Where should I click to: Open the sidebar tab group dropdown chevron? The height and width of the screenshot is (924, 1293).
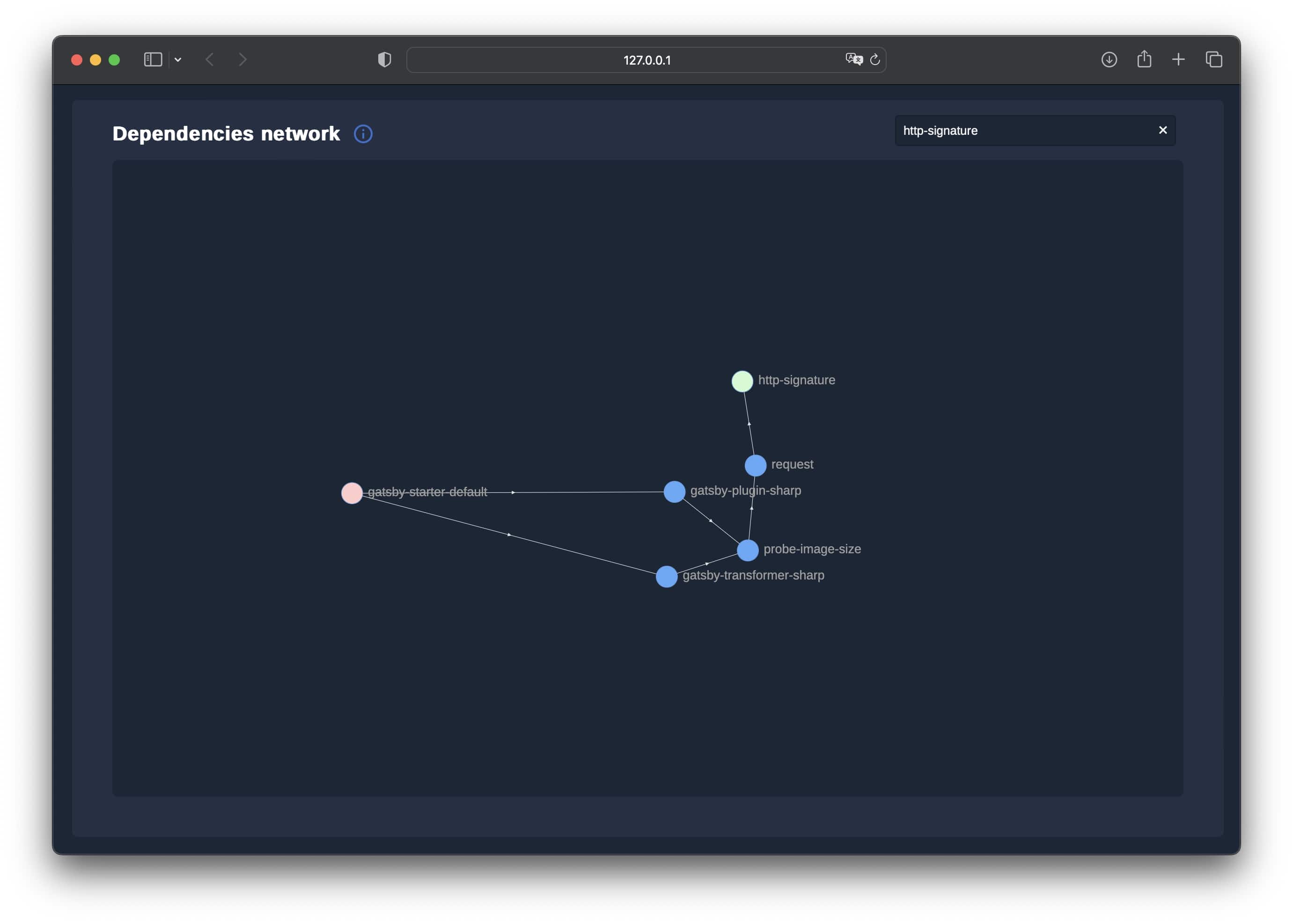(177, 60)
